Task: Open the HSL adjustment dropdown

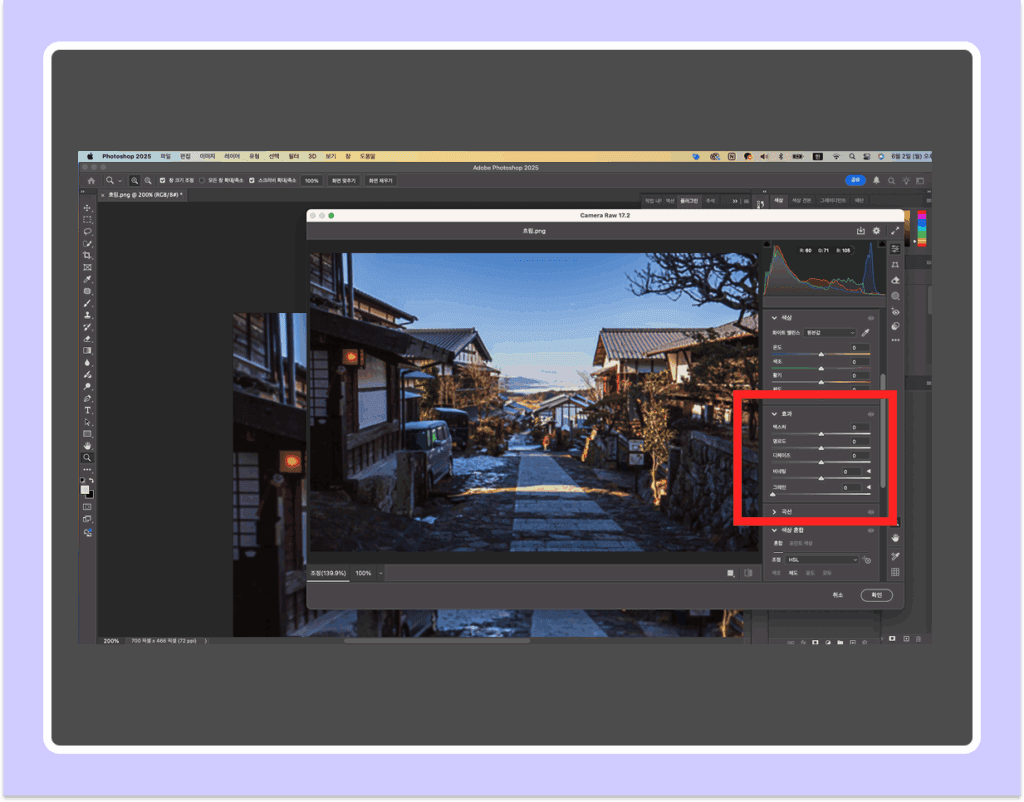Action: [x=822, y=560]
